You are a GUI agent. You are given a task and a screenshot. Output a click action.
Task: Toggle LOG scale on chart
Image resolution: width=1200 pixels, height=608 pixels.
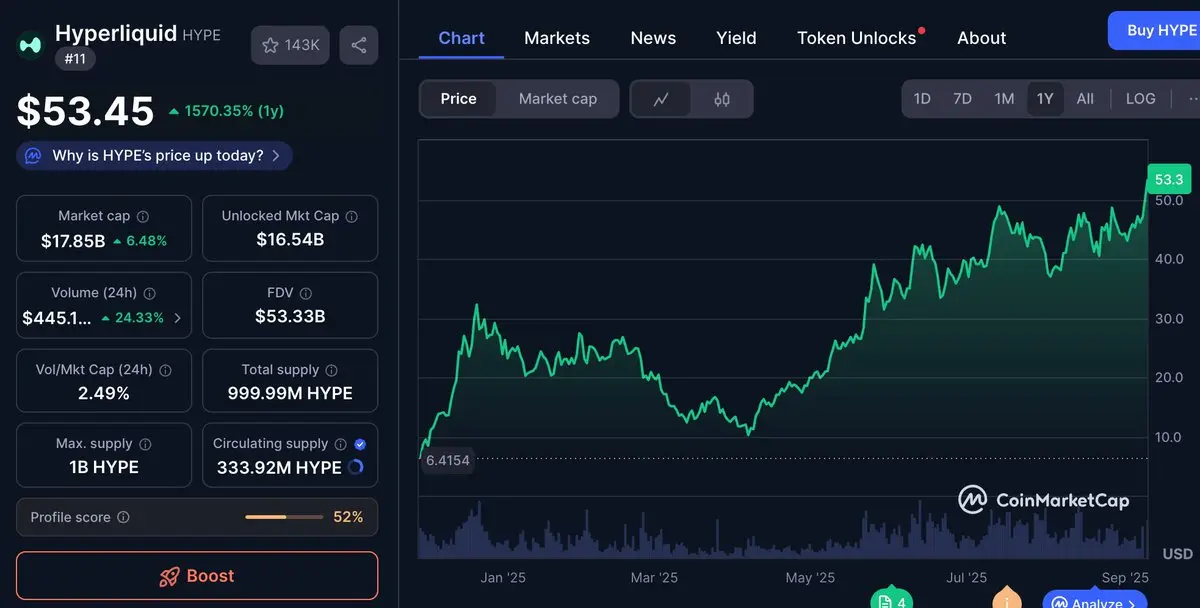[1140, 99]
